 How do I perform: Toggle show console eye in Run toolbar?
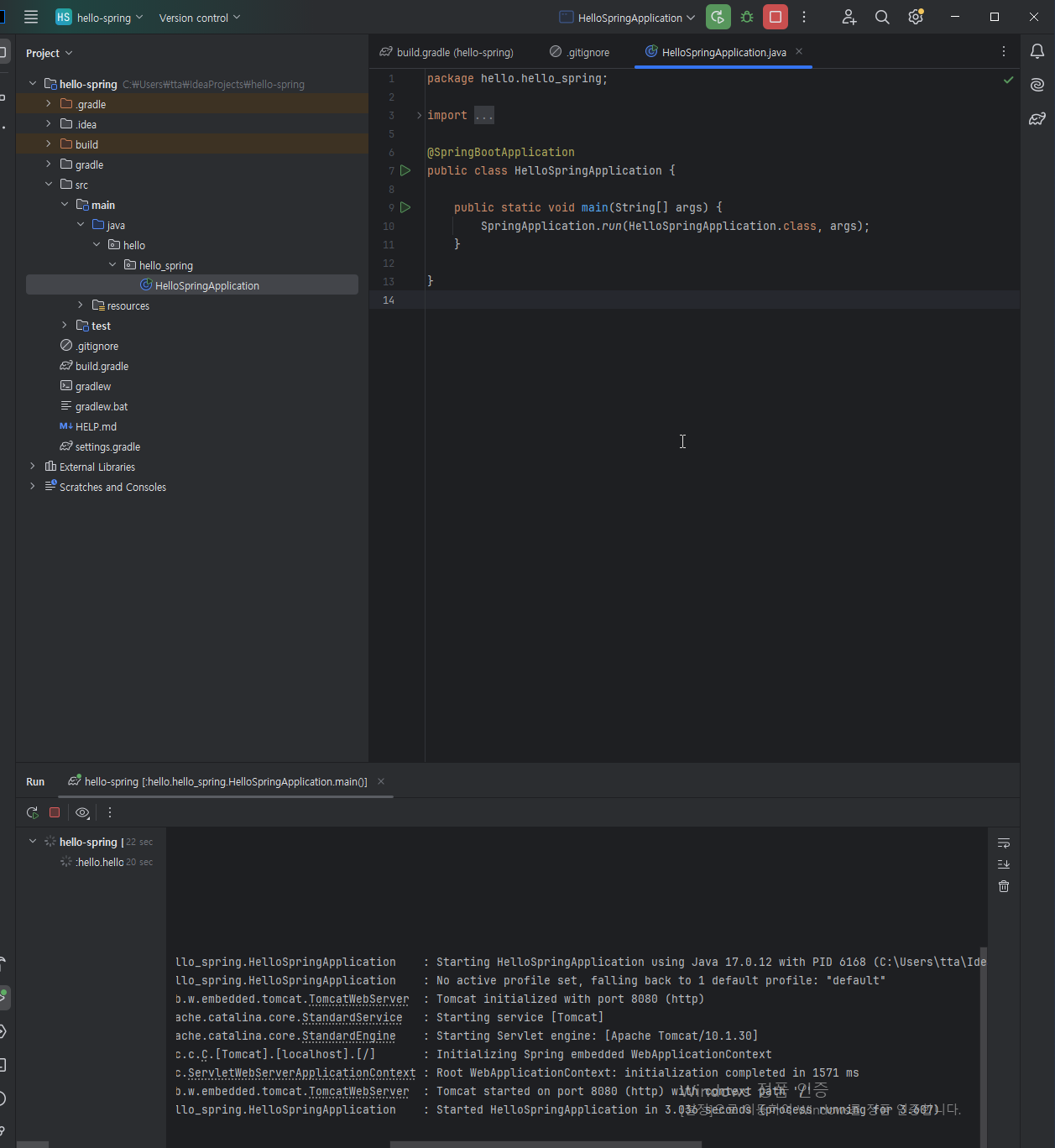coord(82,812)
